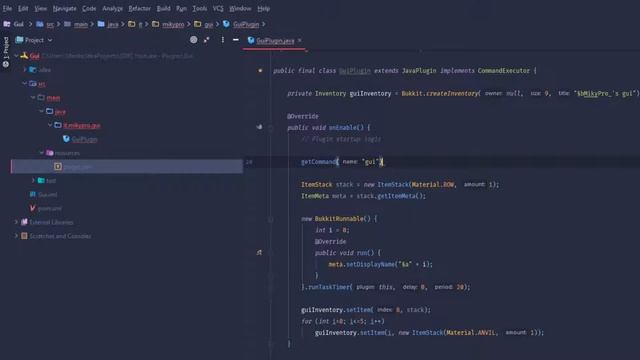Click the locate/scroll from source icon

pos(193,40)
